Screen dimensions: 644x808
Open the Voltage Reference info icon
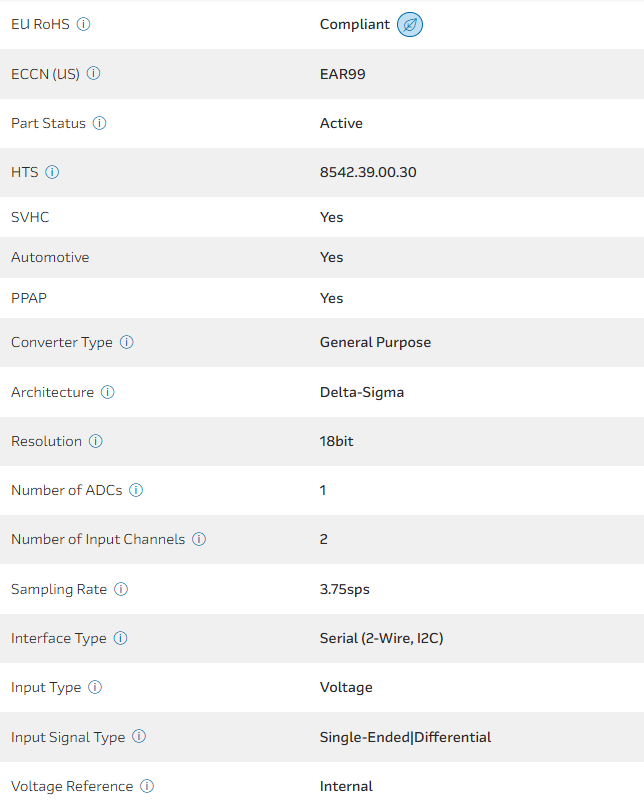(x=147, y=786)
